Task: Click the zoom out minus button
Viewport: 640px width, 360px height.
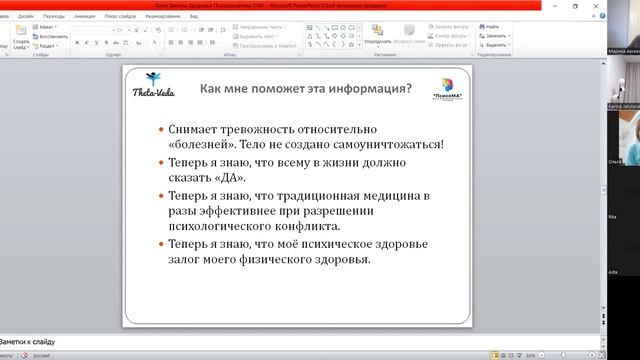Action: pyautogui.click(x=542, y=356)
